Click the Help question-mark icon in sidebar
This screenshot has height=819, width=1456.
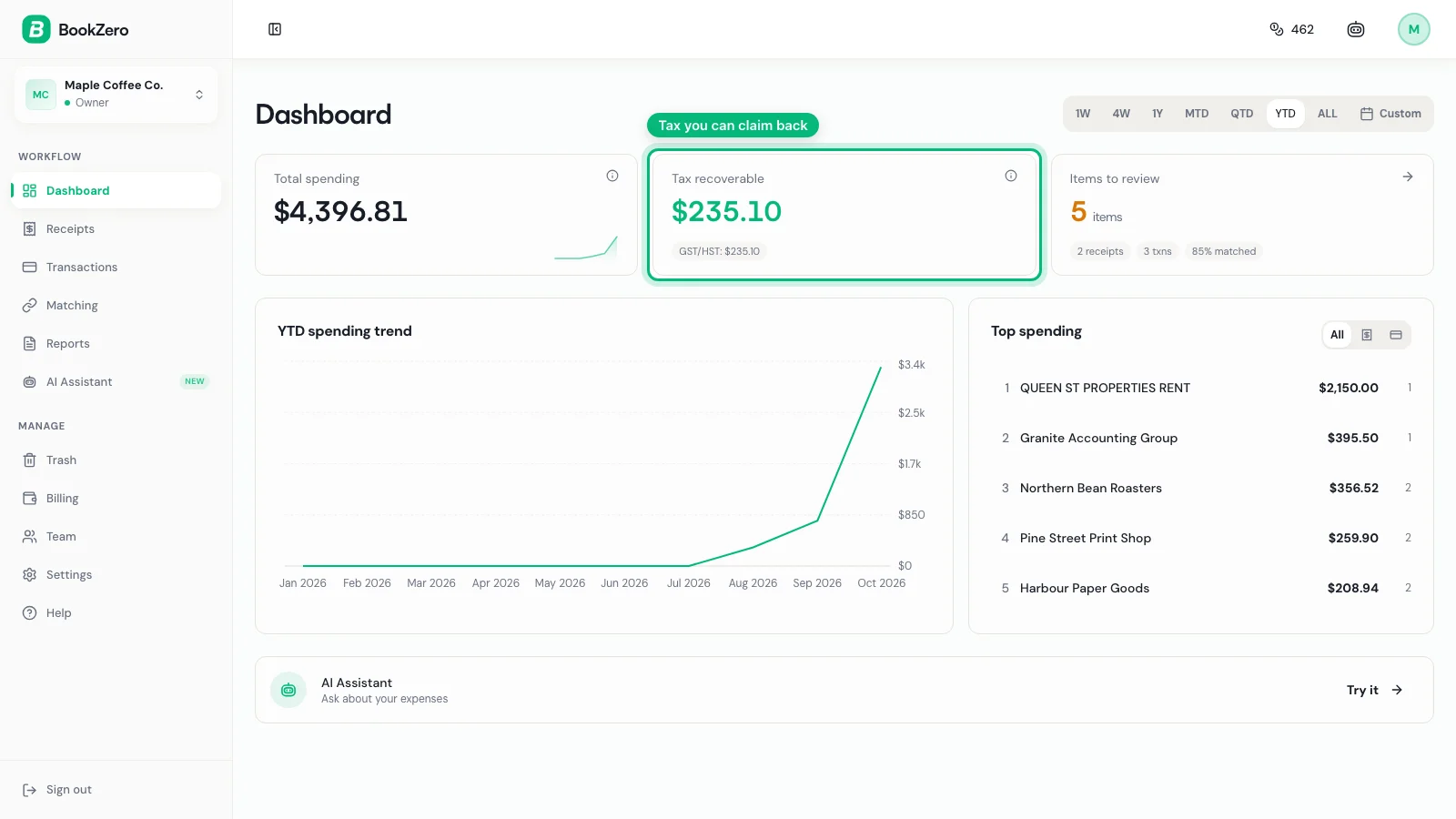click(29, 612)
